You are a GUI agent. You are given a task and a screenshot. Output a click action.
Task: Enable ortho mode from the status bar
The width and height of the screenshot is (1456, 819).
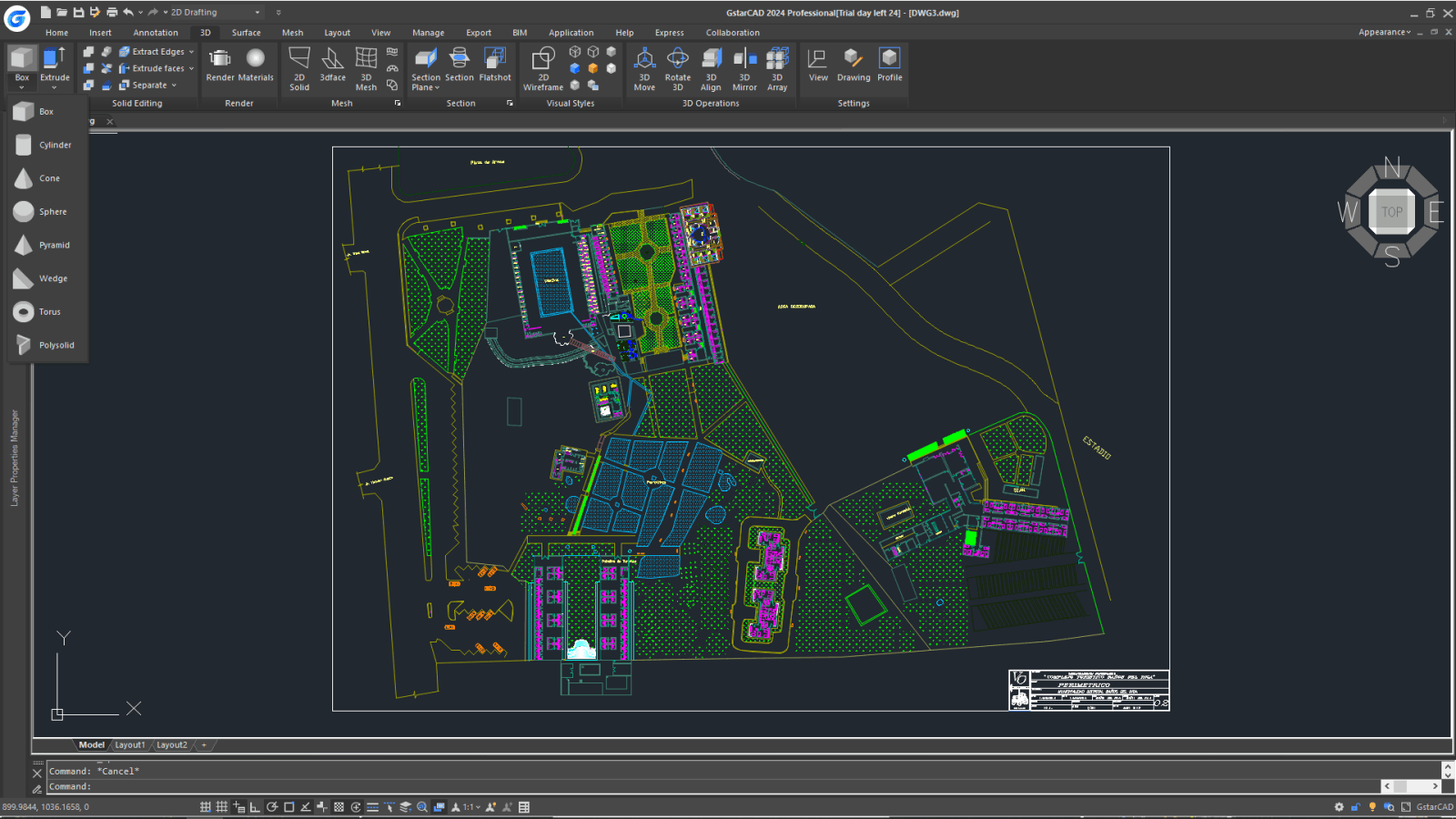(x=256, y=806)
